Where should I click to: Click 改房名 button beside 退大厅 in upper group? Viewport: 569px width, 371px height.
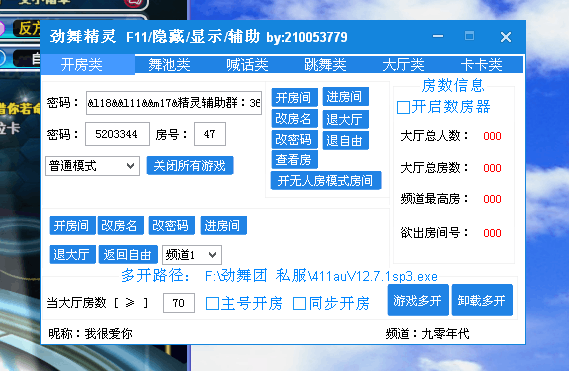click(294, 119)
